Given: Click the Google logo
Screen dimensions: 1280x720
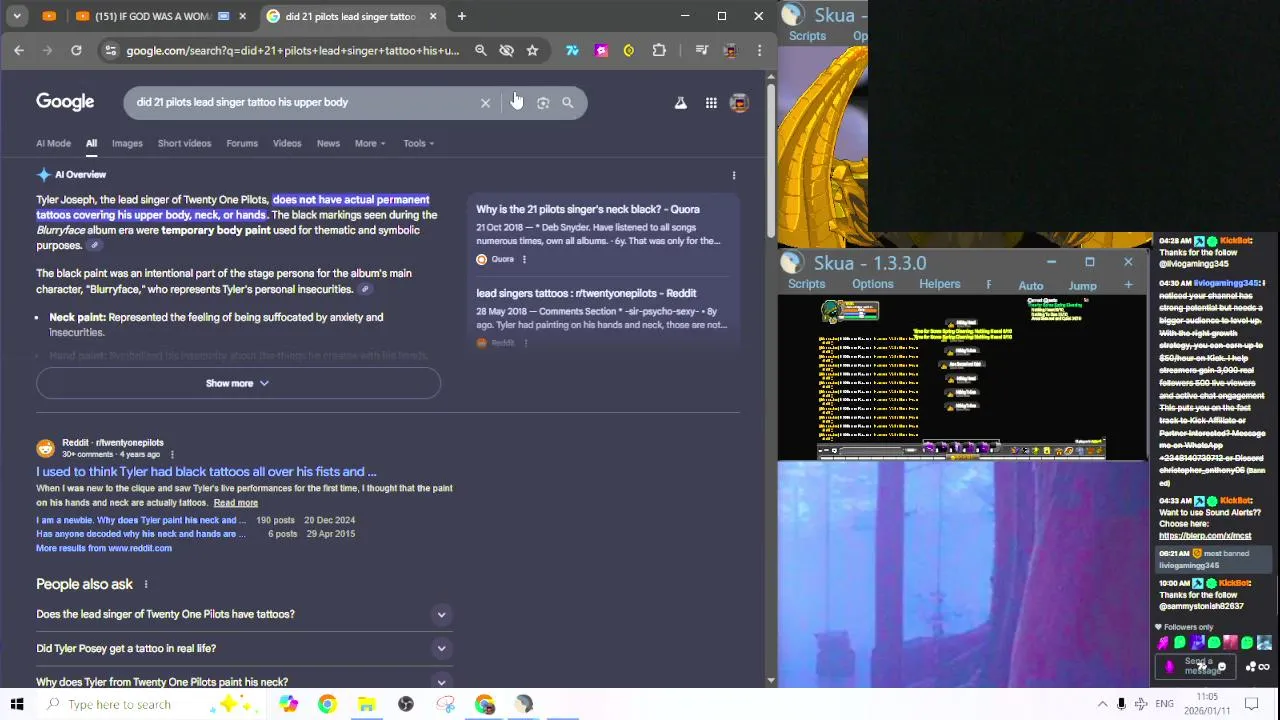Looking at the screenshot, I should pyautogui.click(x=65, y=102).
